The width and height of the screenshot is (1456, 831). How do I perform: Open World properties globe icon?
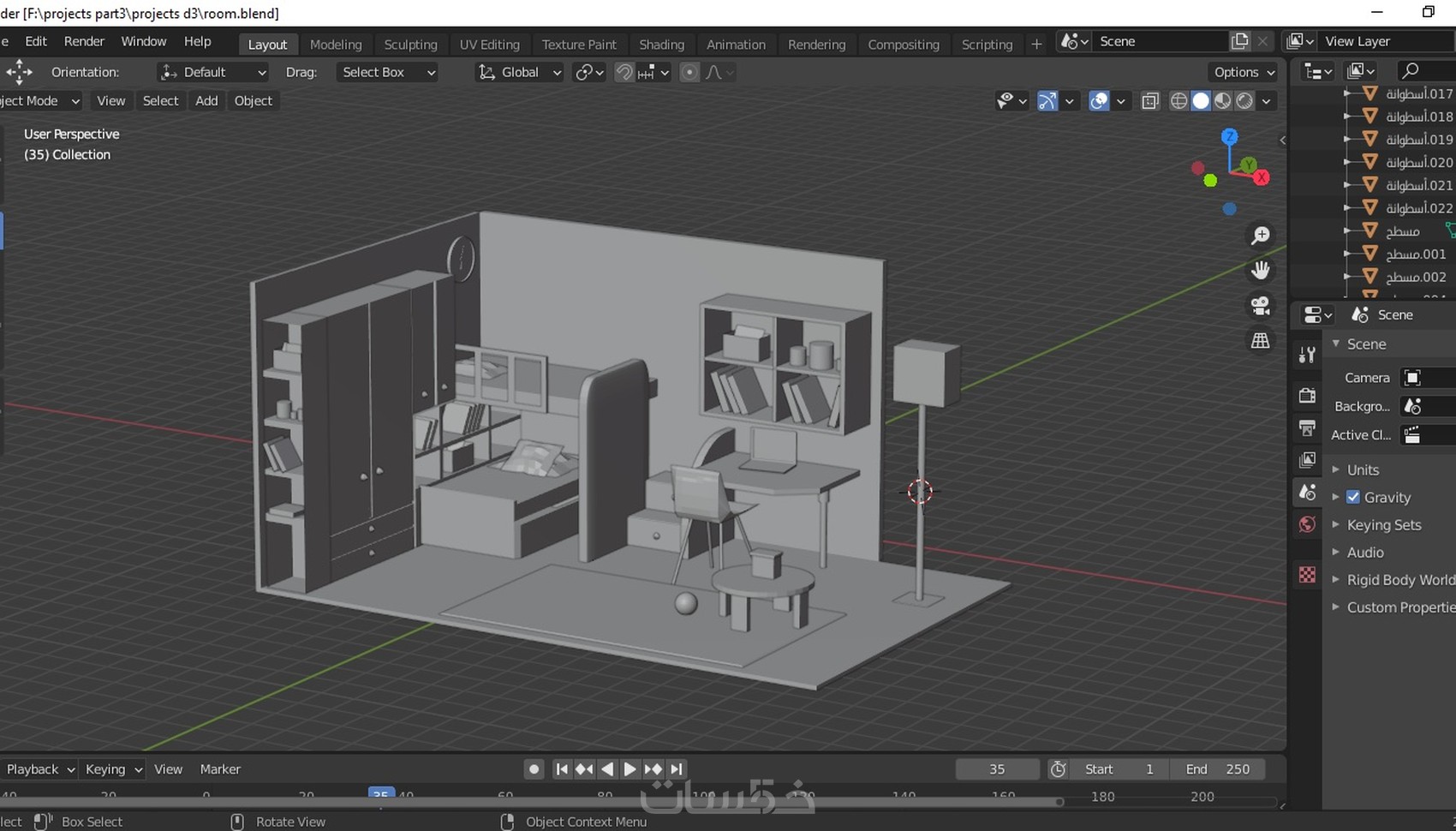point(1307,524)
